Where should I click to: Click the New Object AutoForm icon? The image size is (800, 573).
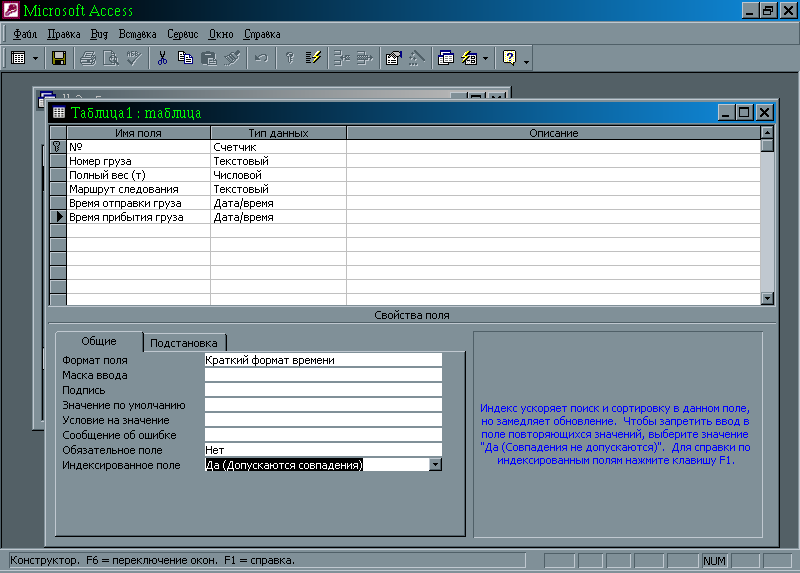pos(469,58)
